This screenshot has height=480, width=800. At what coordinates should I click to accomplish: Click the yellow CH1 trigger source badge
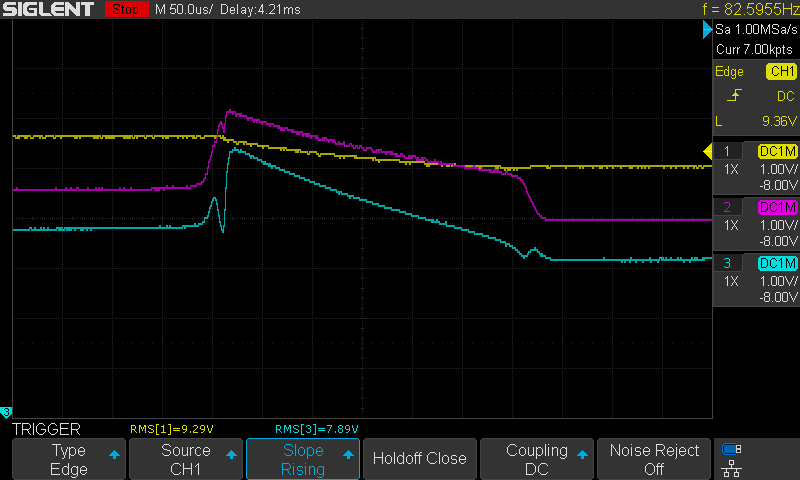782,71
